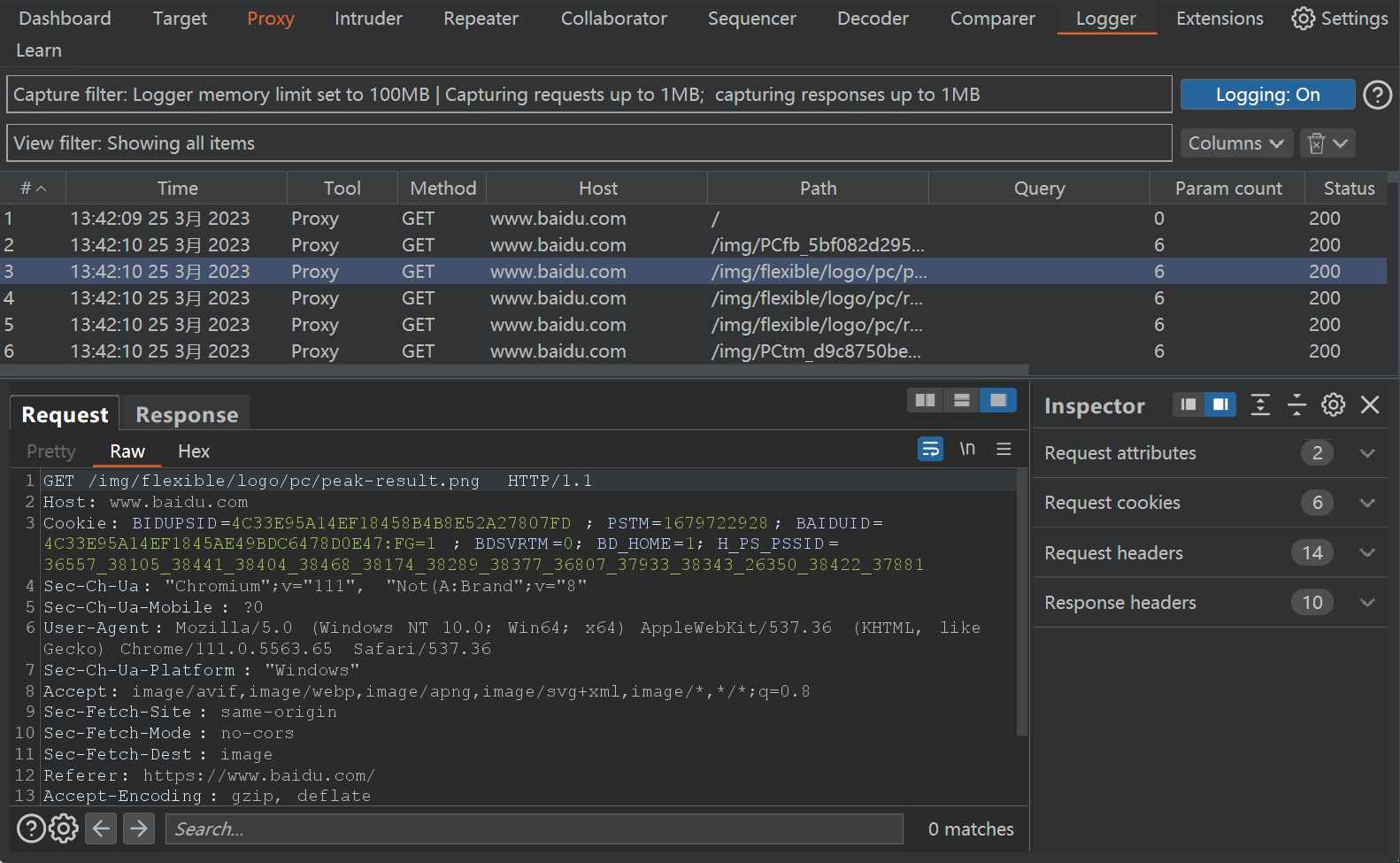This screenshot has width=1400, height=863.
Task: Switch to side-by-side request/response layout
Action: (925, 401)
